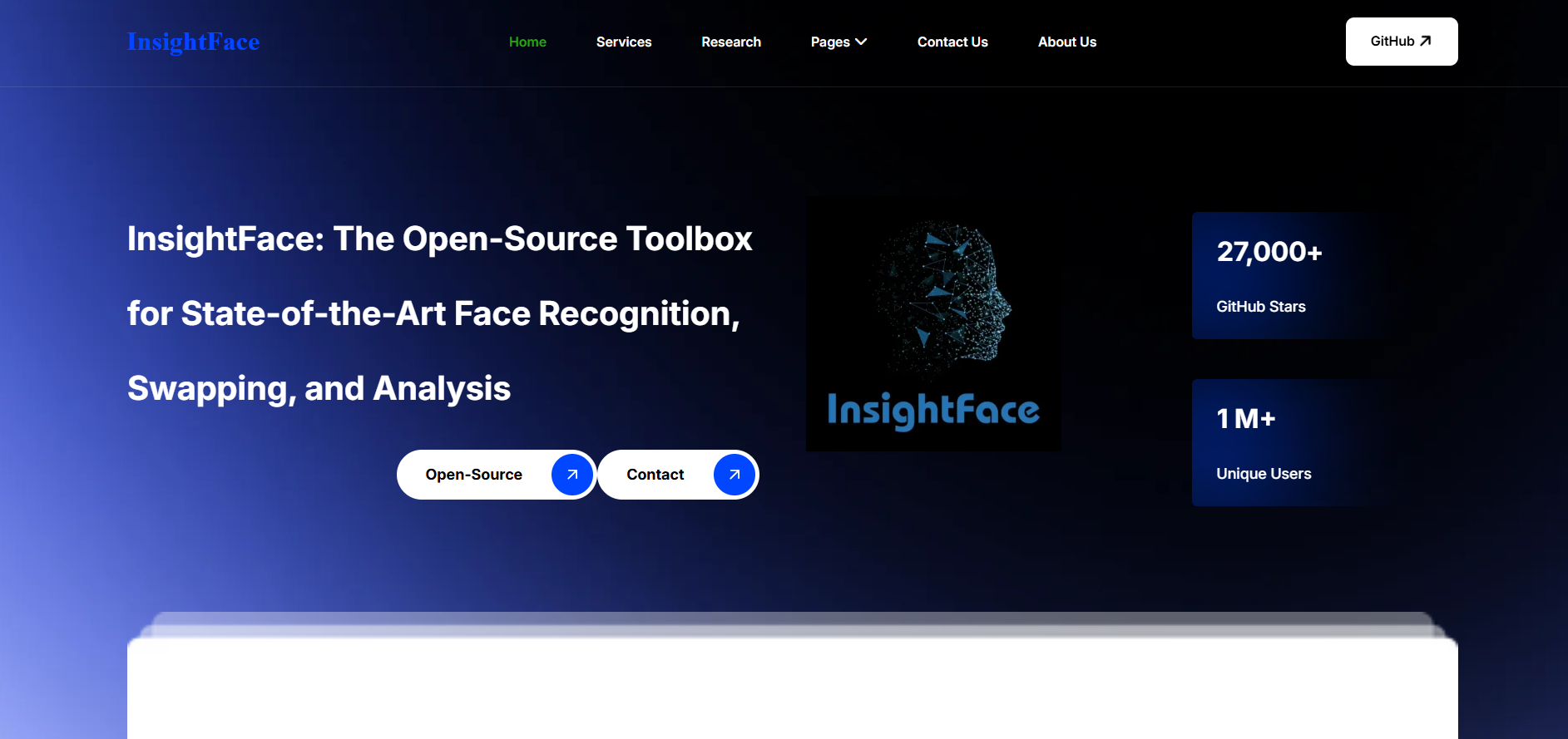Viewport: 1568px width, 739px height.
Task: Navigate to Contact Us
Action: (952, 42)
